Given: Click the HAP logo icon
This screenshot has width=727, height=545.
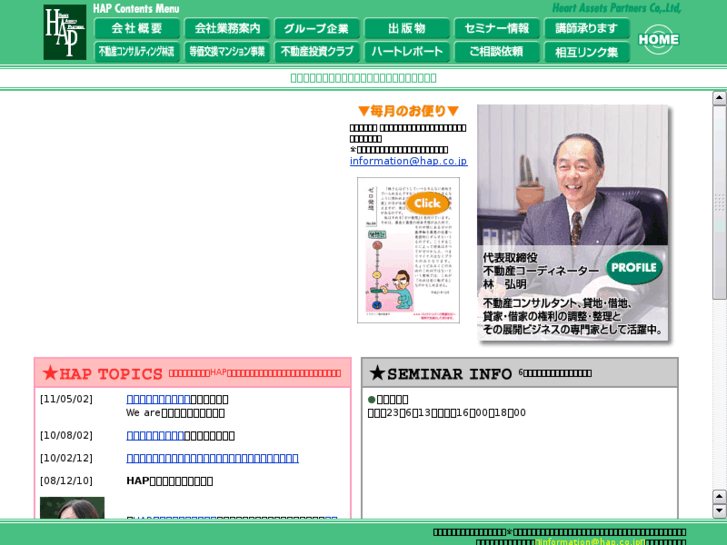Looking at the screenshot, I should [65, 32].
